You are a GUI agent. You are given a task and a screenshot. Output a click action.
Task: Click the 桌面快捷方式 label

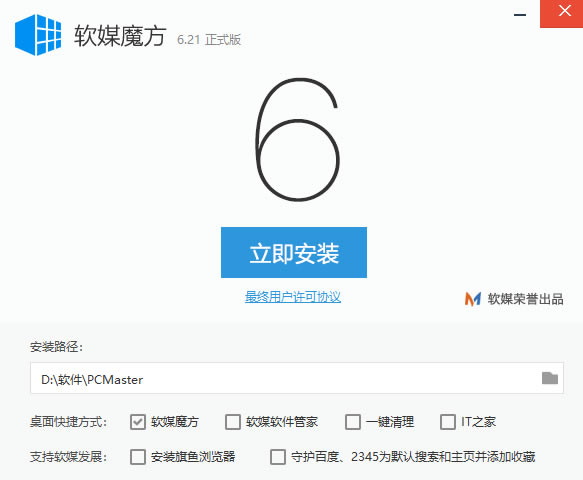pyautogui.click(x=68, y=422)
